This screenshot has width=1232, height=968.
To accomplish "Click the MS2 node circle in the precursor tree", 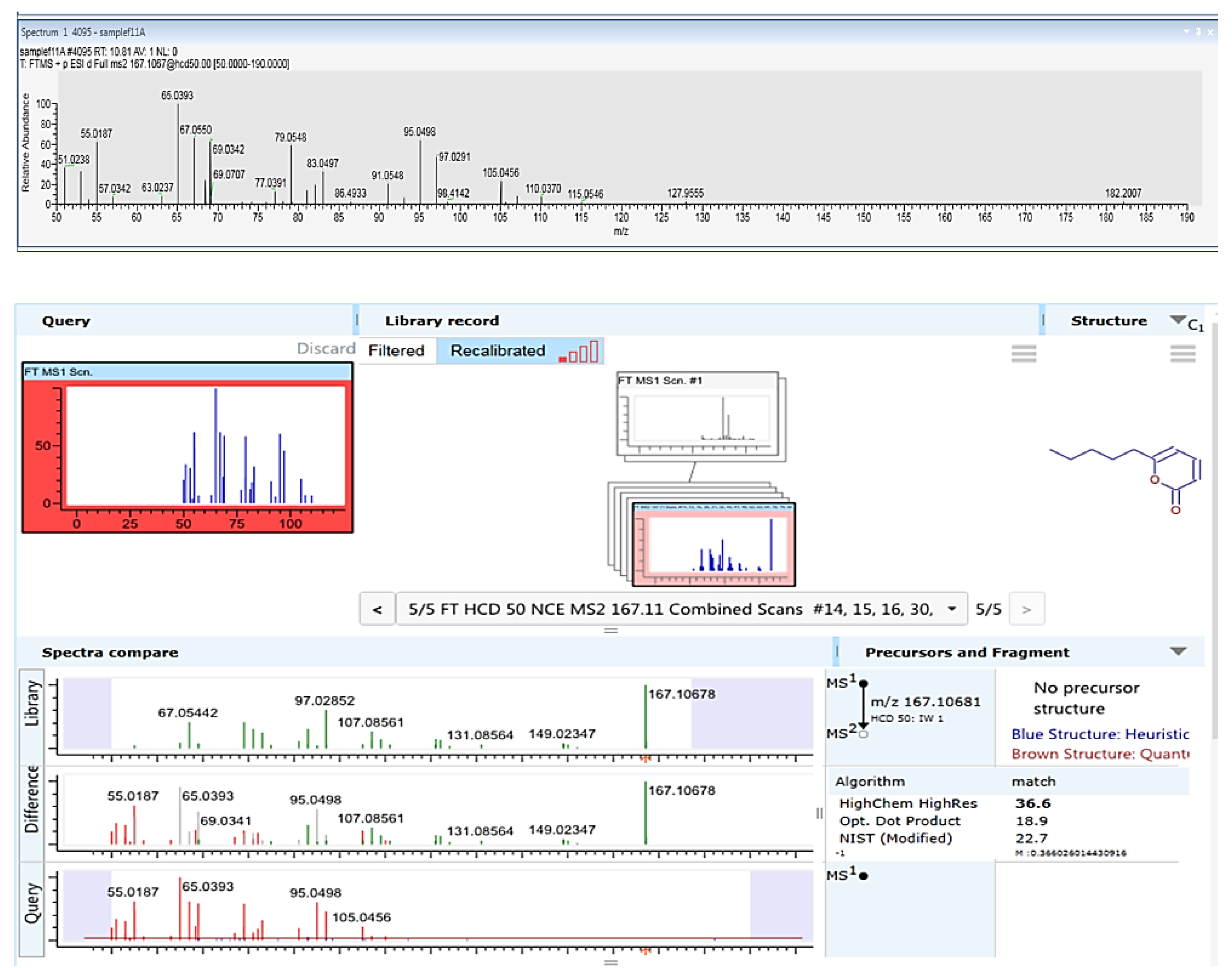I will [863, 734].
